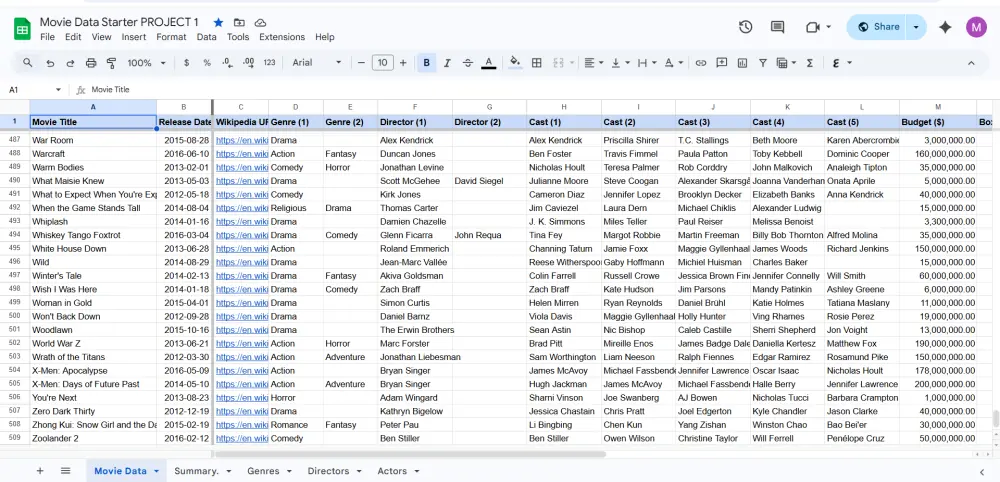Viewport: 1000px width, 482px height.
Task: Open the Gemini sparkle assistant
Action: pyautogui.click(x=945, y=27)
